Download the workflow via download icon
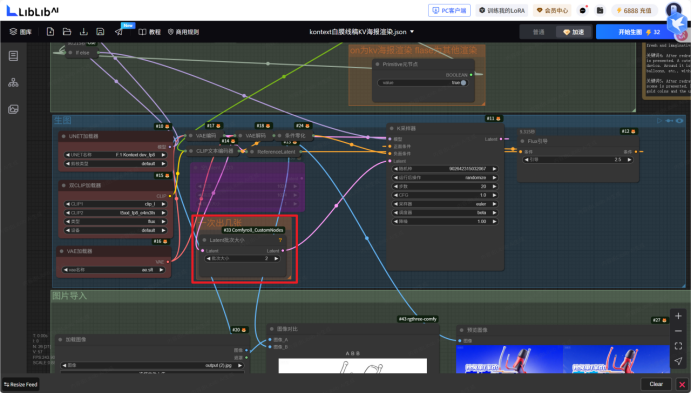 click(x=83, y=32)
